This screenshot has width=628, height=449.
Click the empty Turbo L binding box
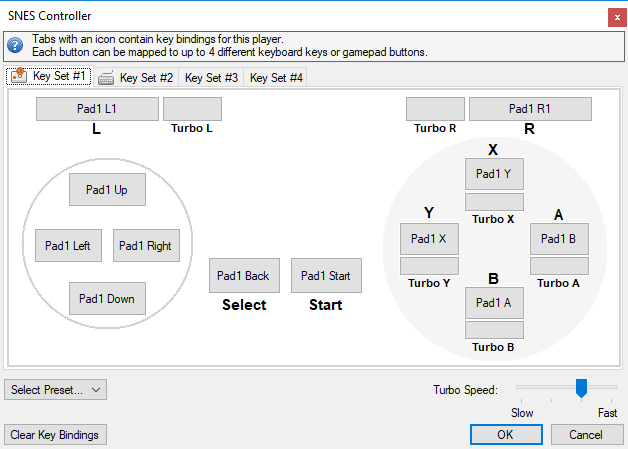tap(192, 109)
